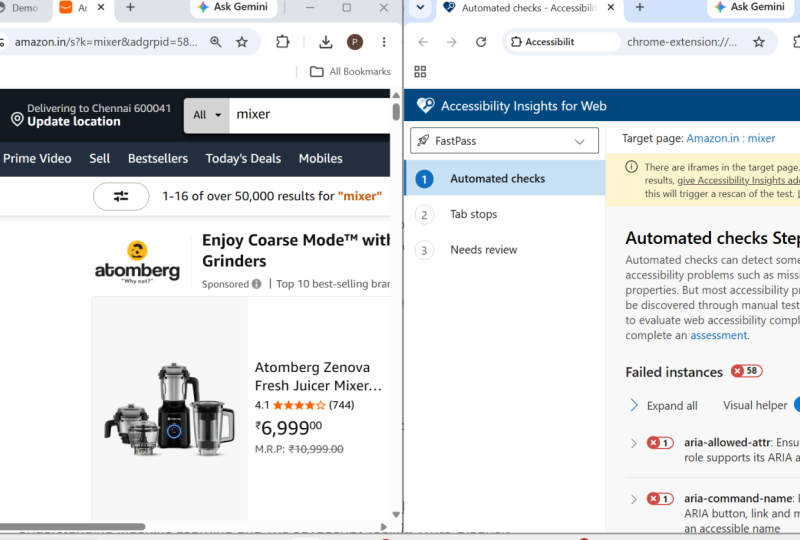The height and width of the screenshot is (540, 800).
Task: Open the All category dropdown in Amazon search
Action: (x=207, y=115)
